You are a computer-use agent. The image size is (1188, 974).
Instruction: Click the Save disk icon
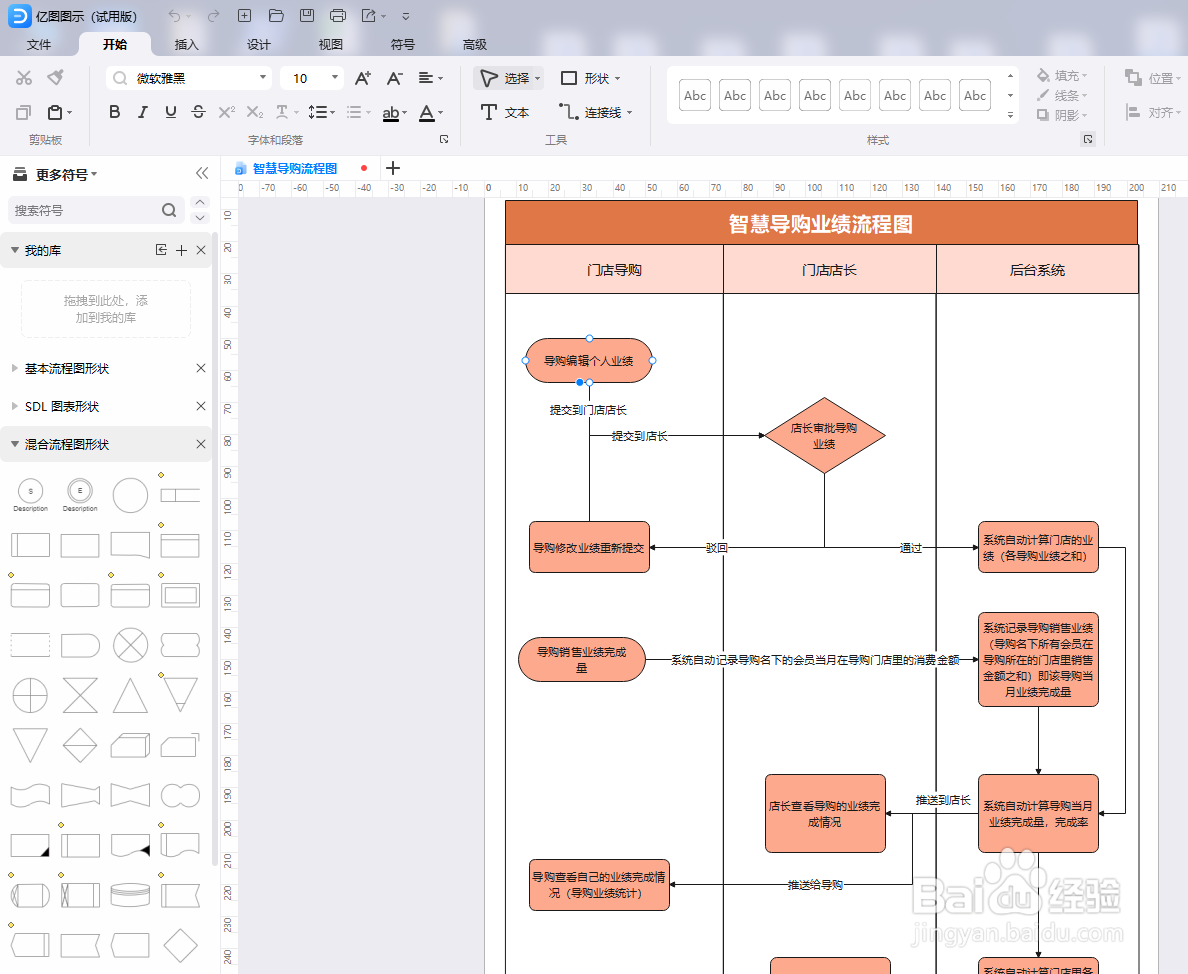coord(306,16)
